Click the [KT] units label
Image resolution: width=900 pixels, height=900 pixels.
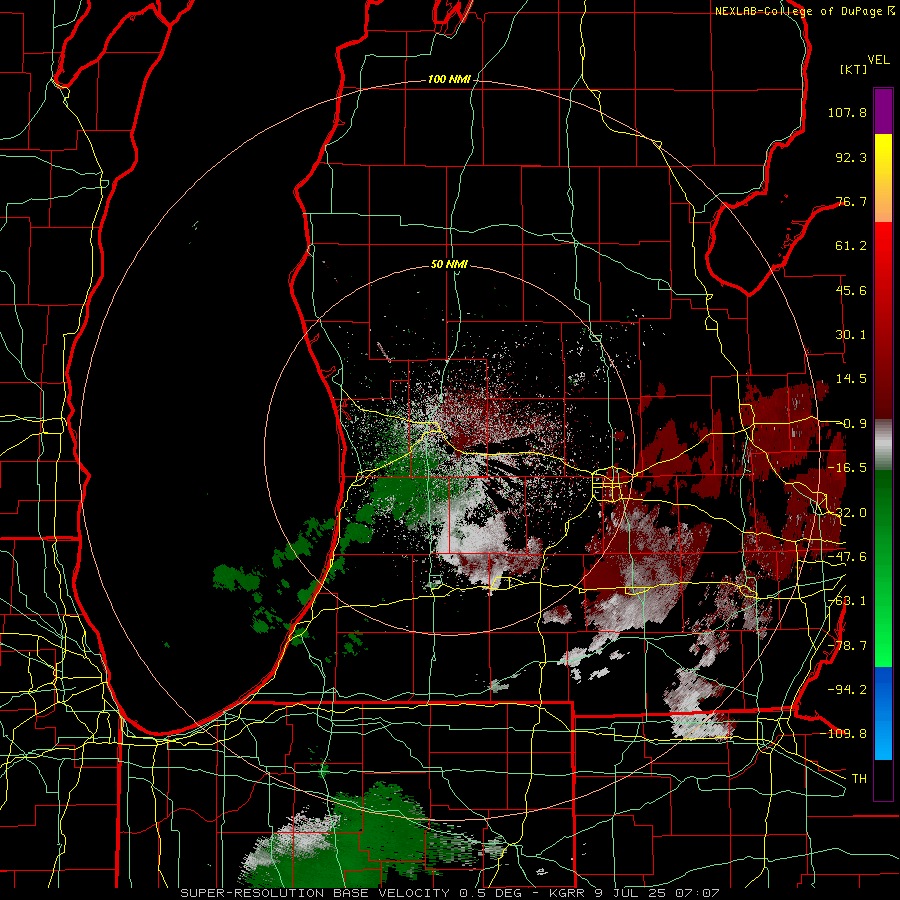[x=854, y=69]
